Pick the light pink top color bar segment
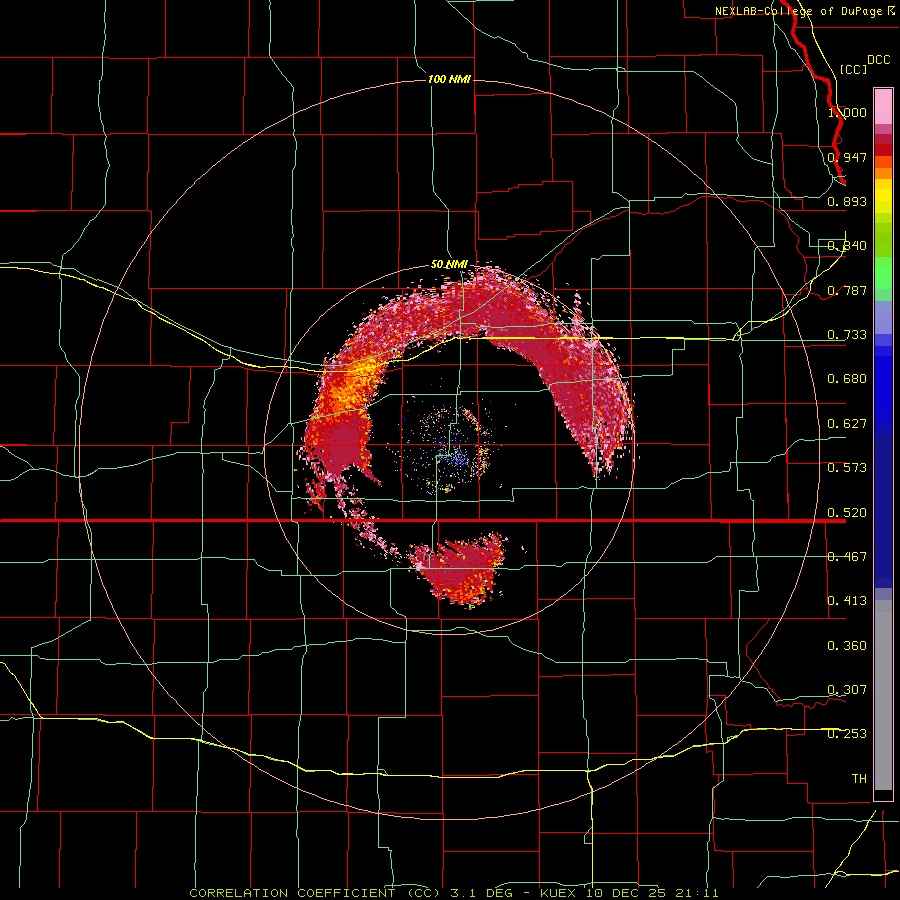This screenshot has height=900, width=900. pyautogui.click(x=883, y=106)
